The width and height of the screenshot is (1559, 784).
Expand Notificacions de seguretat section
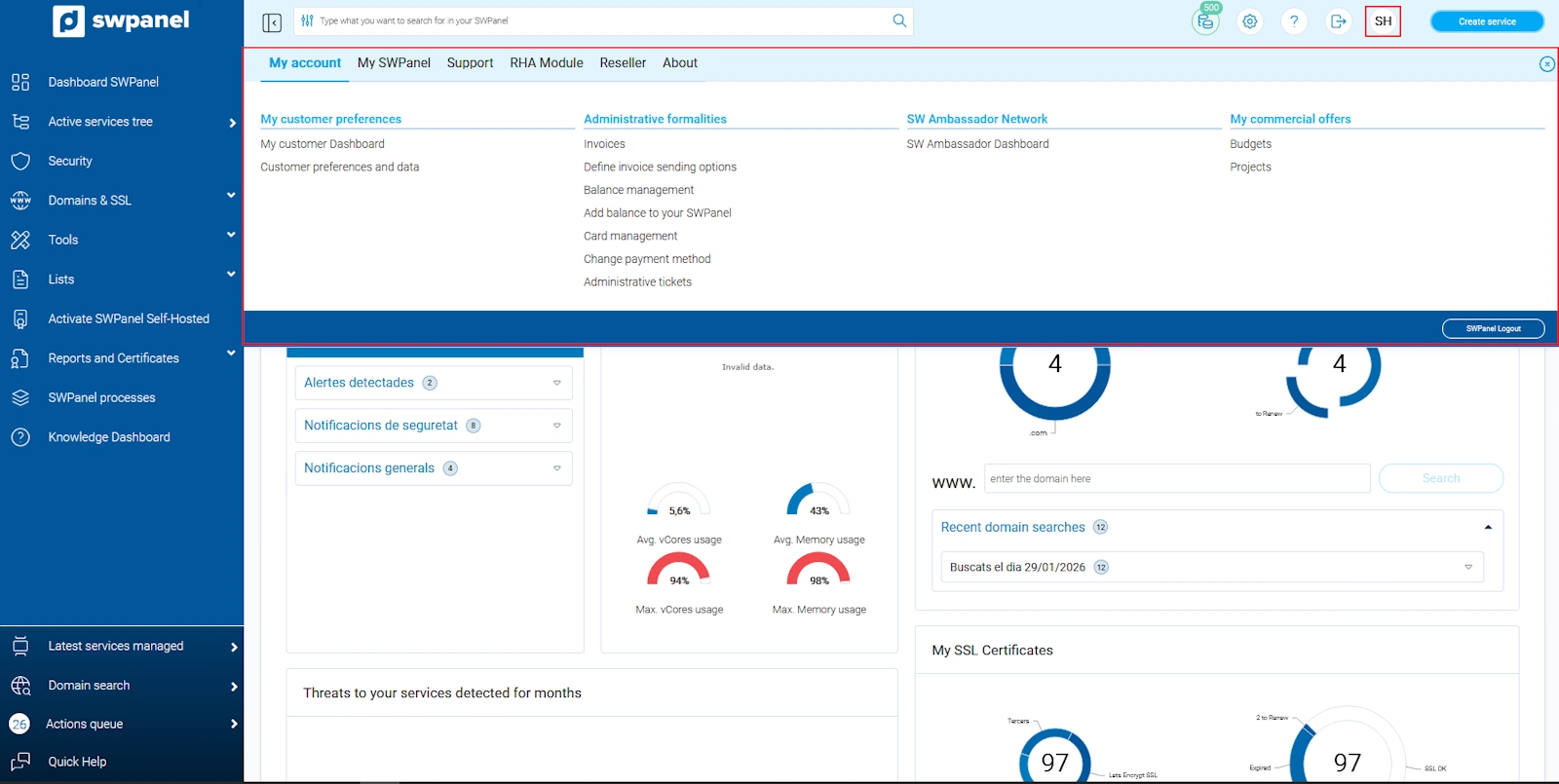coord(556,426)
